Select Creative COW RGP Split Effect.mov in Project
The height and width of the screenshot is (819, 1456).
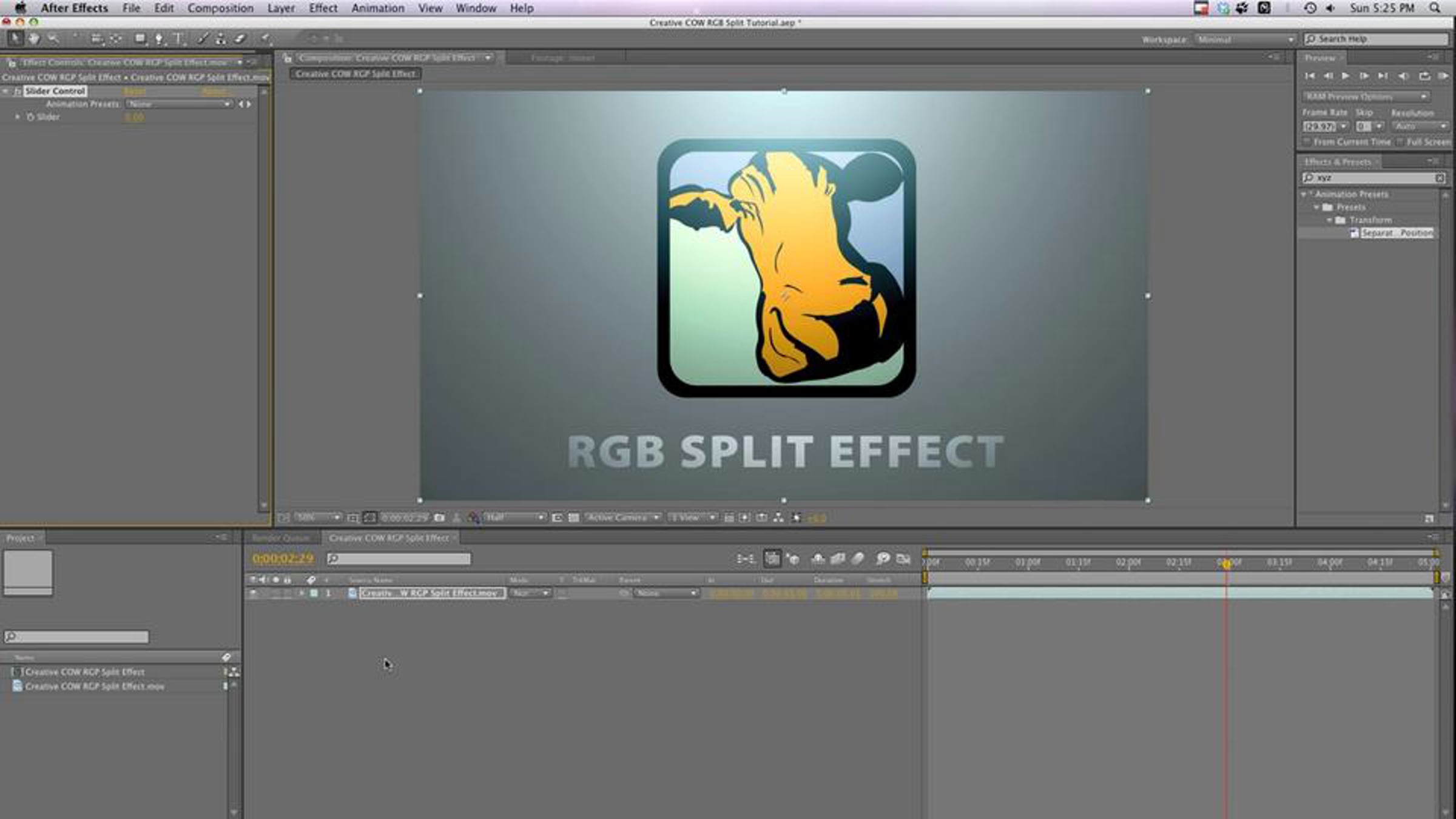pyautogui.click(x=95, y=686)
